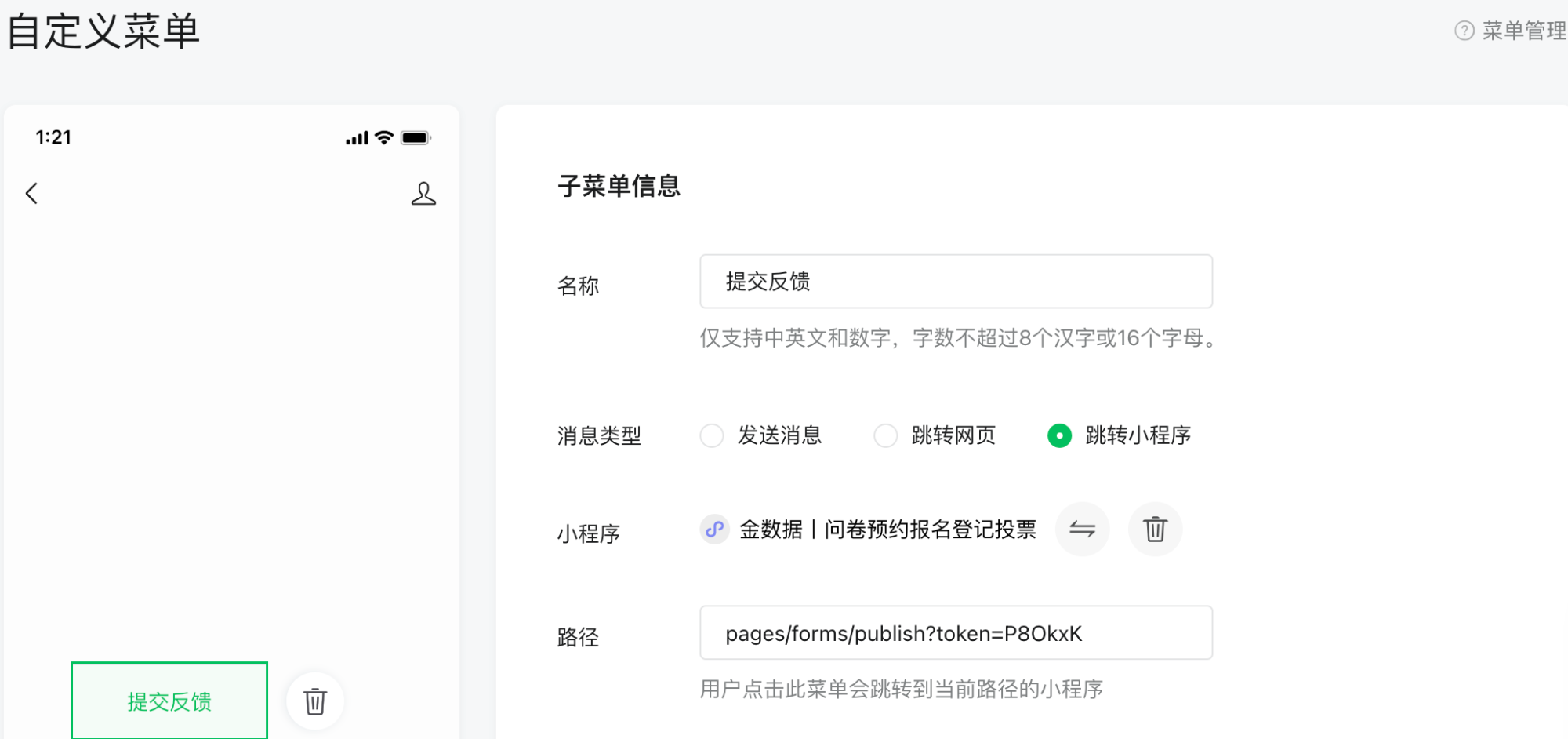Delete the 提交反馈 menu via trash icon
The height and width of the screenshot is (739, 1568).
coord(315,701)
